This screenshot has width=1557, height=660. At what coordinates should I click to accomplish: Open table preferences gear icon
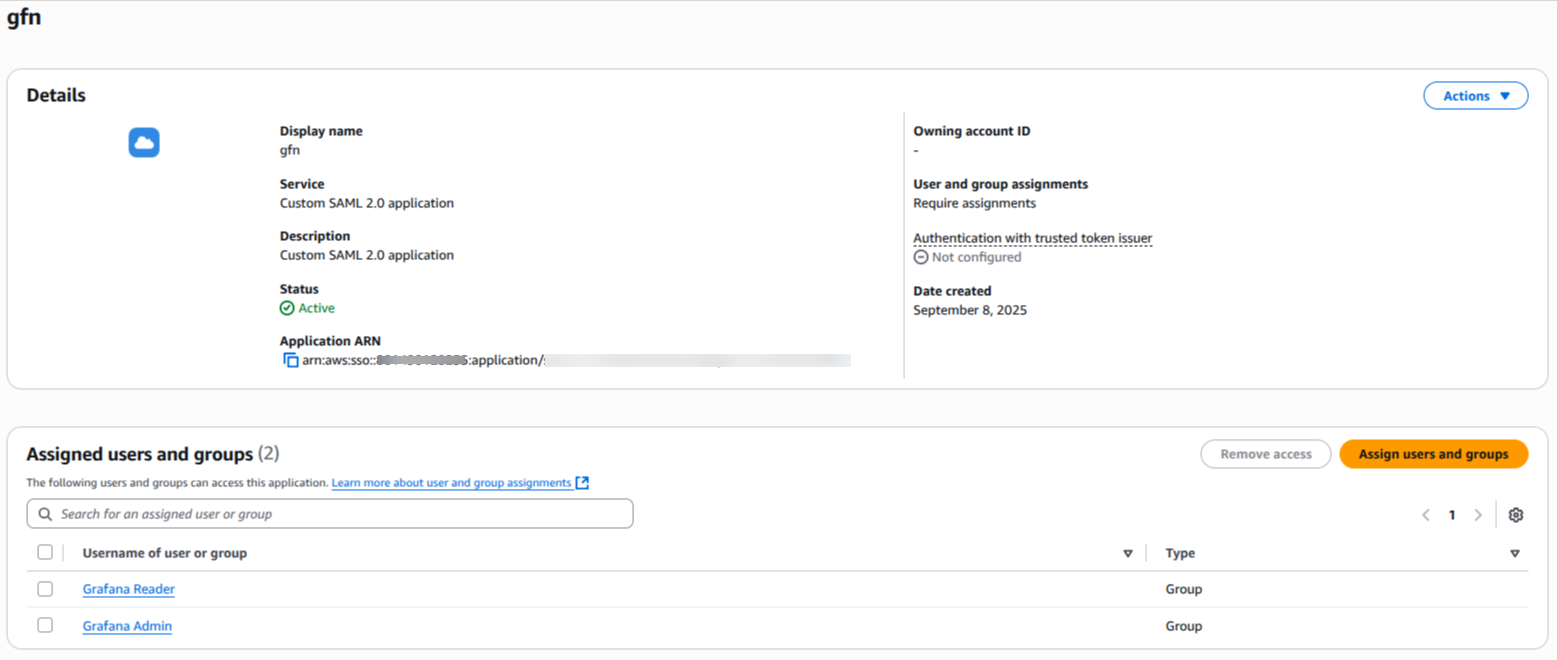click(x=1515, y=515)
